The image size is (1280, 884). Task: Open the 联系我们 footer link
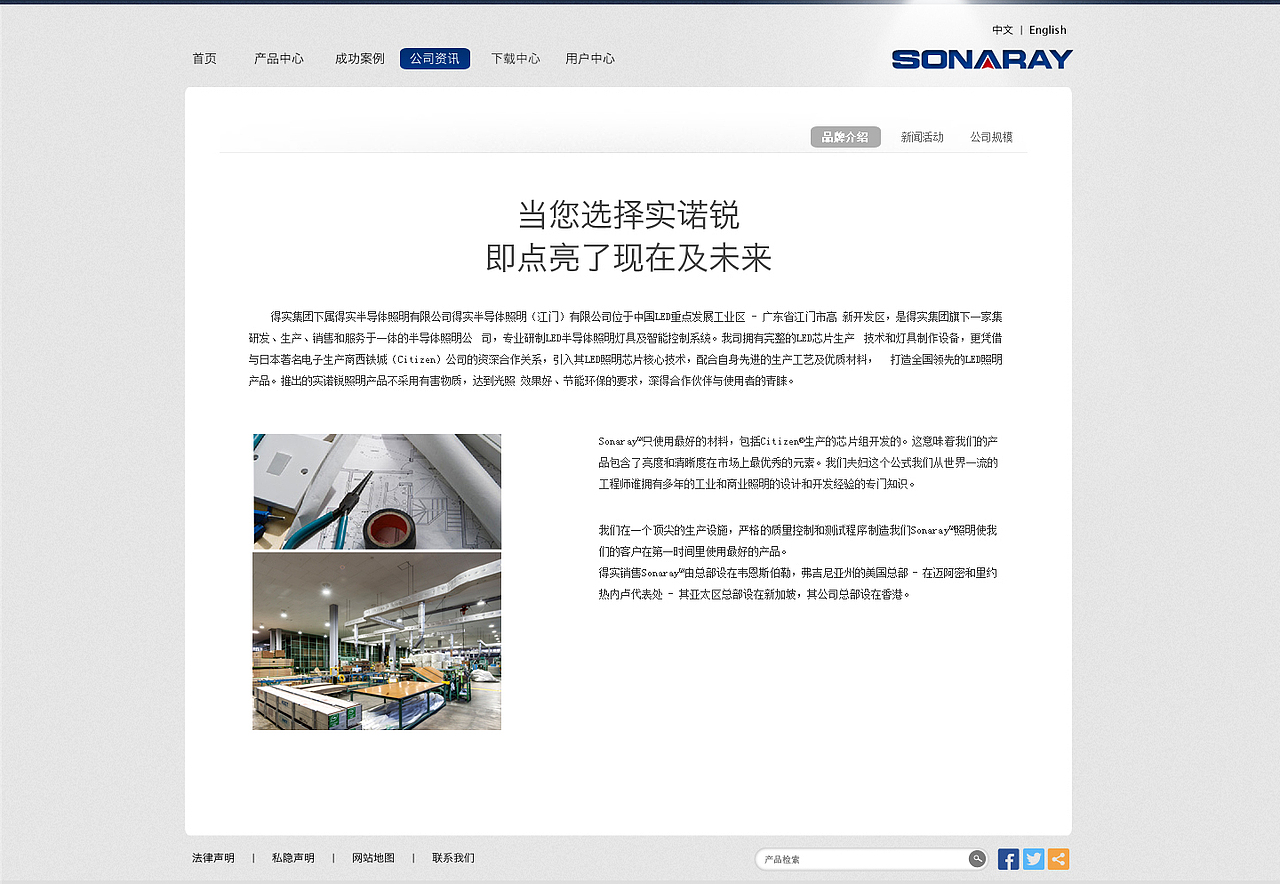[x=453, y=858]
